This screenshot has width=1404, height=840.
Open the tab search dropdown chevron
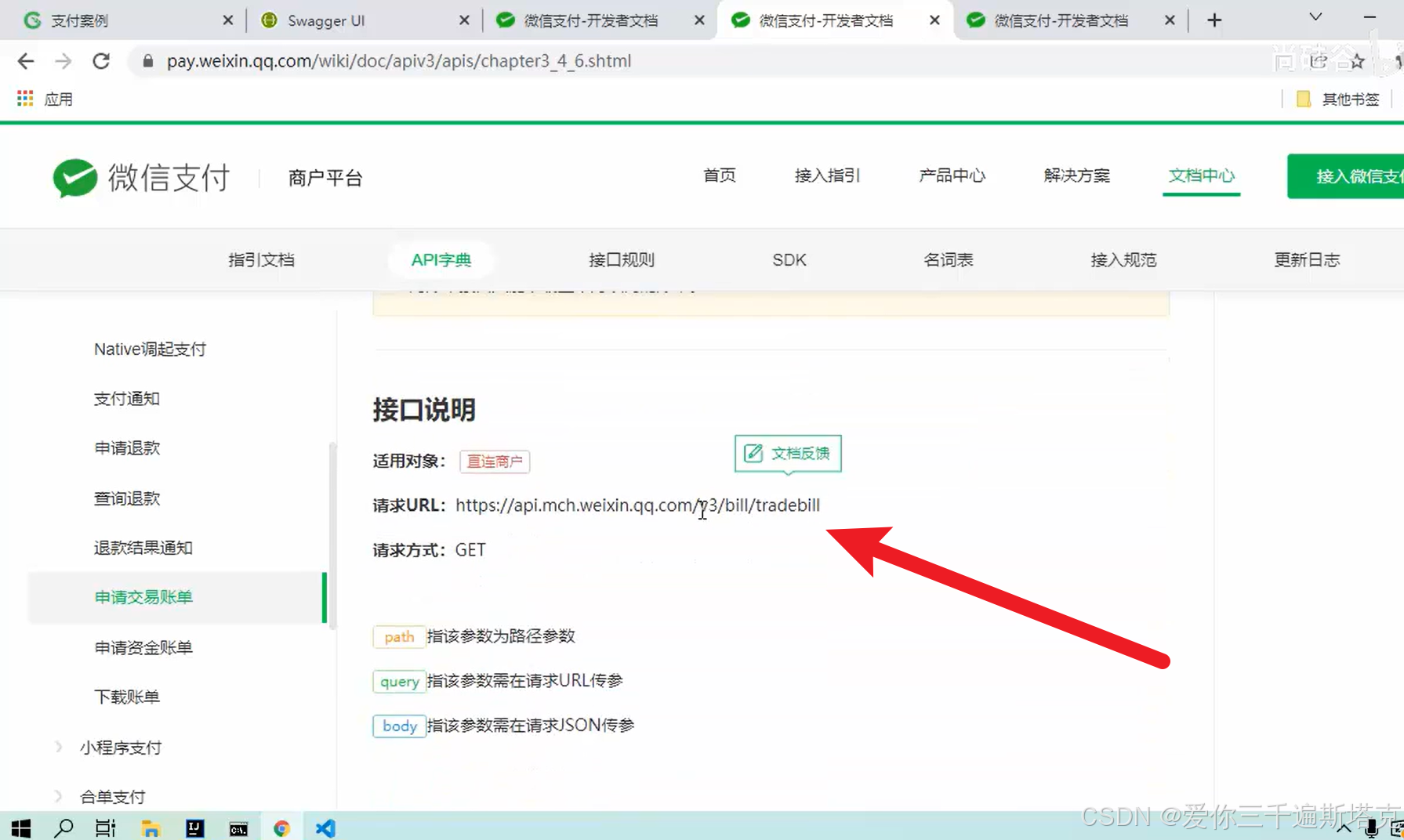point(1316,17)
